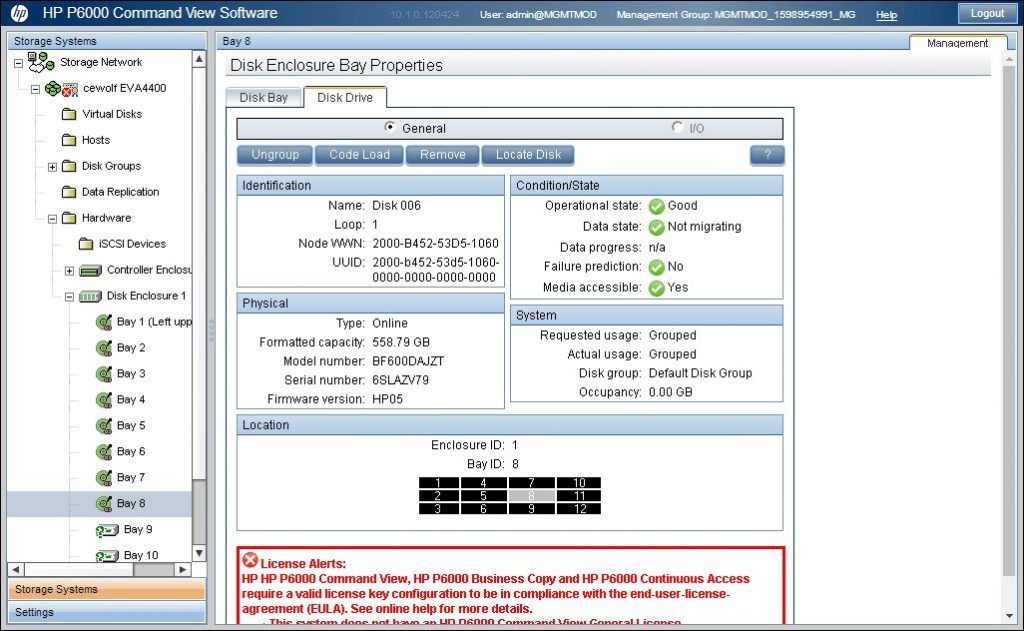Select the I/O radio button
The image size is (1024, 631).
coord(677,127)
